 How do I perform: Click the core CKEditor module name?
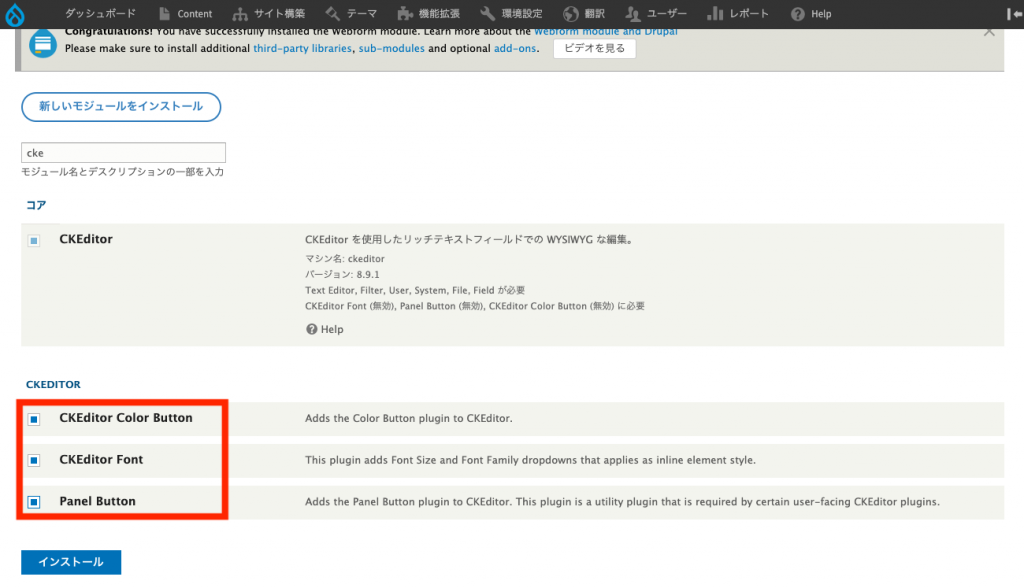pyautogui.click(x=86, y=239)
